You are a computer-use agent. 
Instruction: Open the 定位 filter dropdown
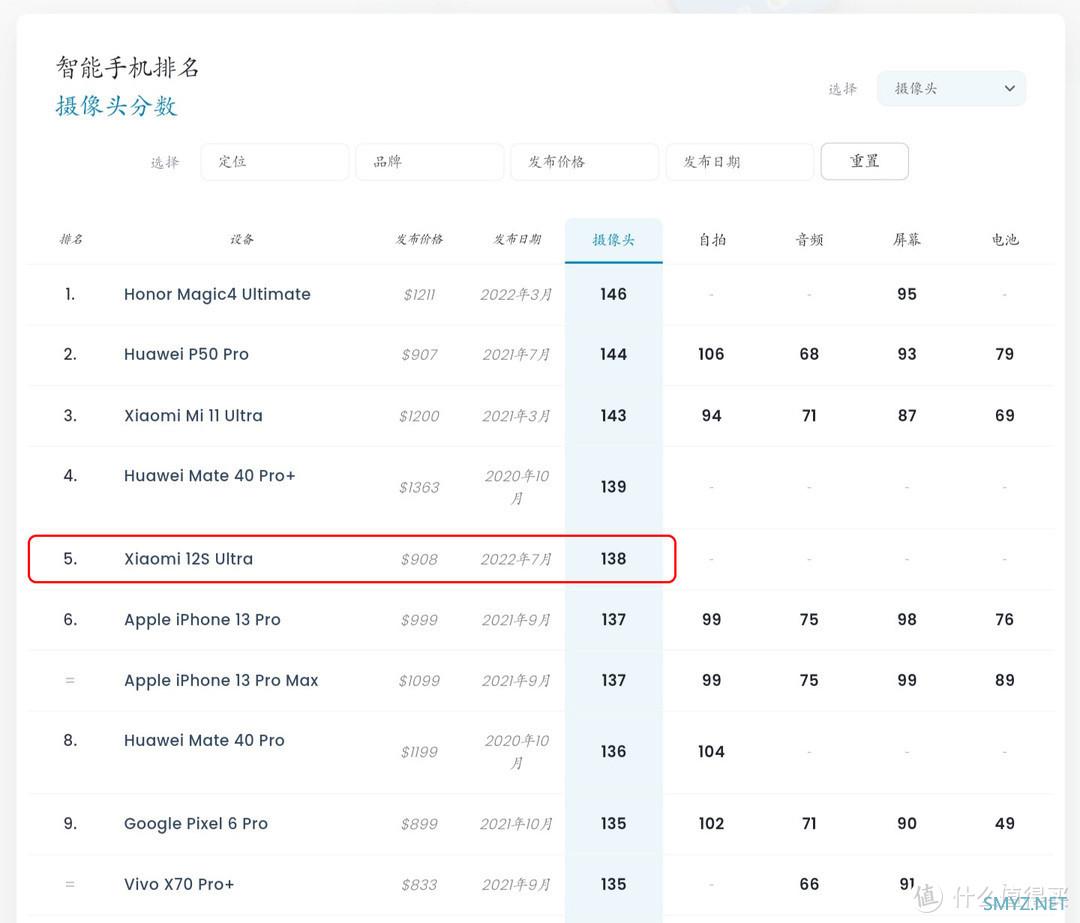[x=274, y=162]
